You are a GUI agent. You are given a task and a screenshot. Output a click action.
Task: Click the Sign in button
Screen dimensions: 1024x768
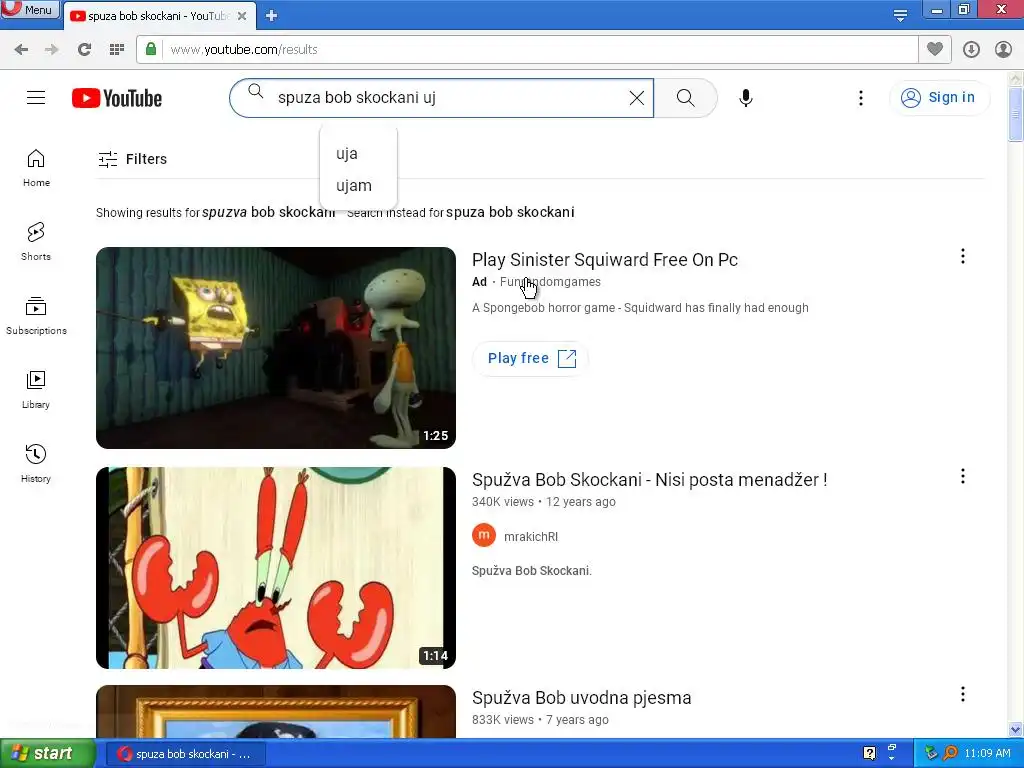[939, 97]
